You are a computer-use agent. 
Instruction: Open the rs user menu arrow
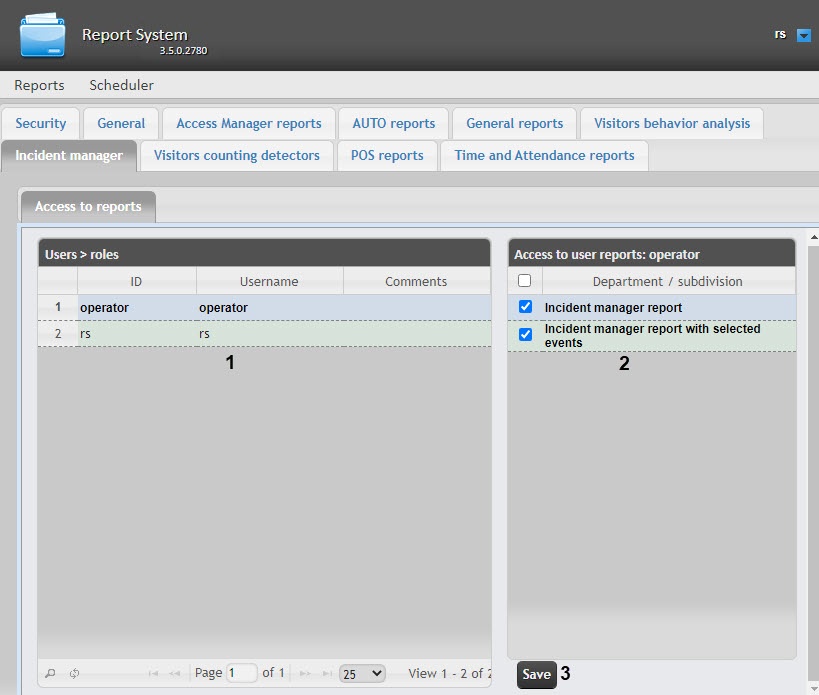(804, 35)
